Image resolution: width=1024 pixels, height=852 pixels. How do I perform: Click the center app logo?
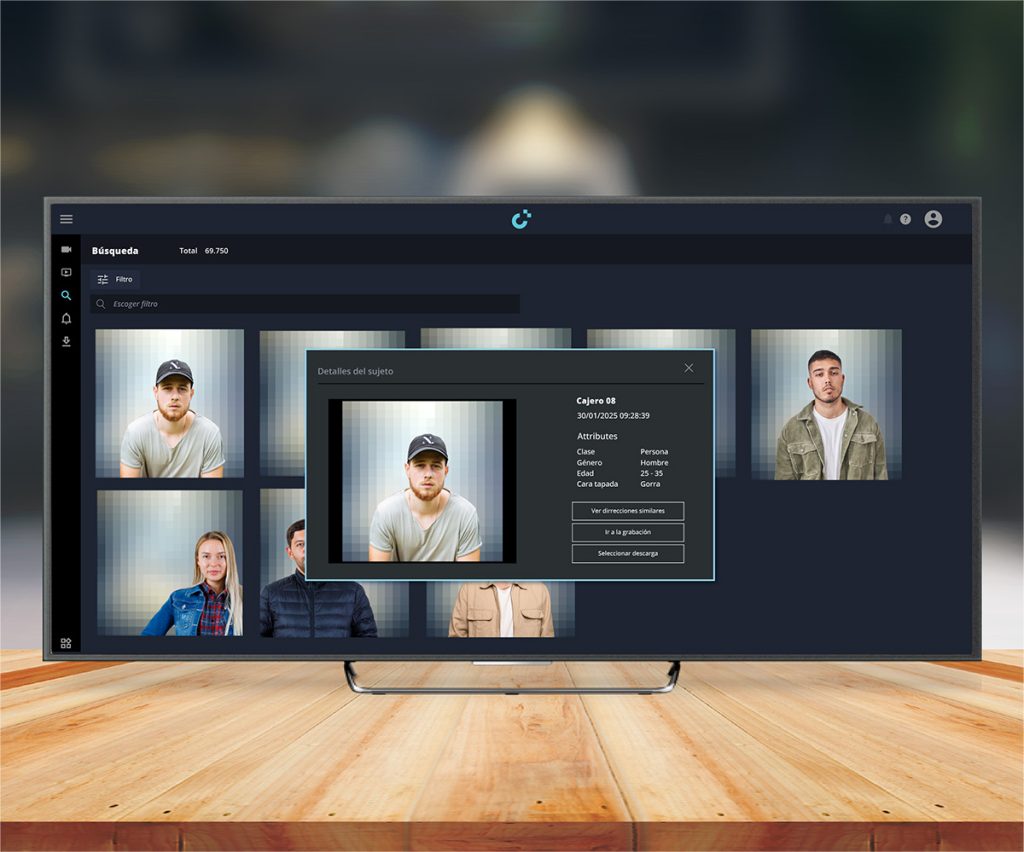[x=521, y=219]
